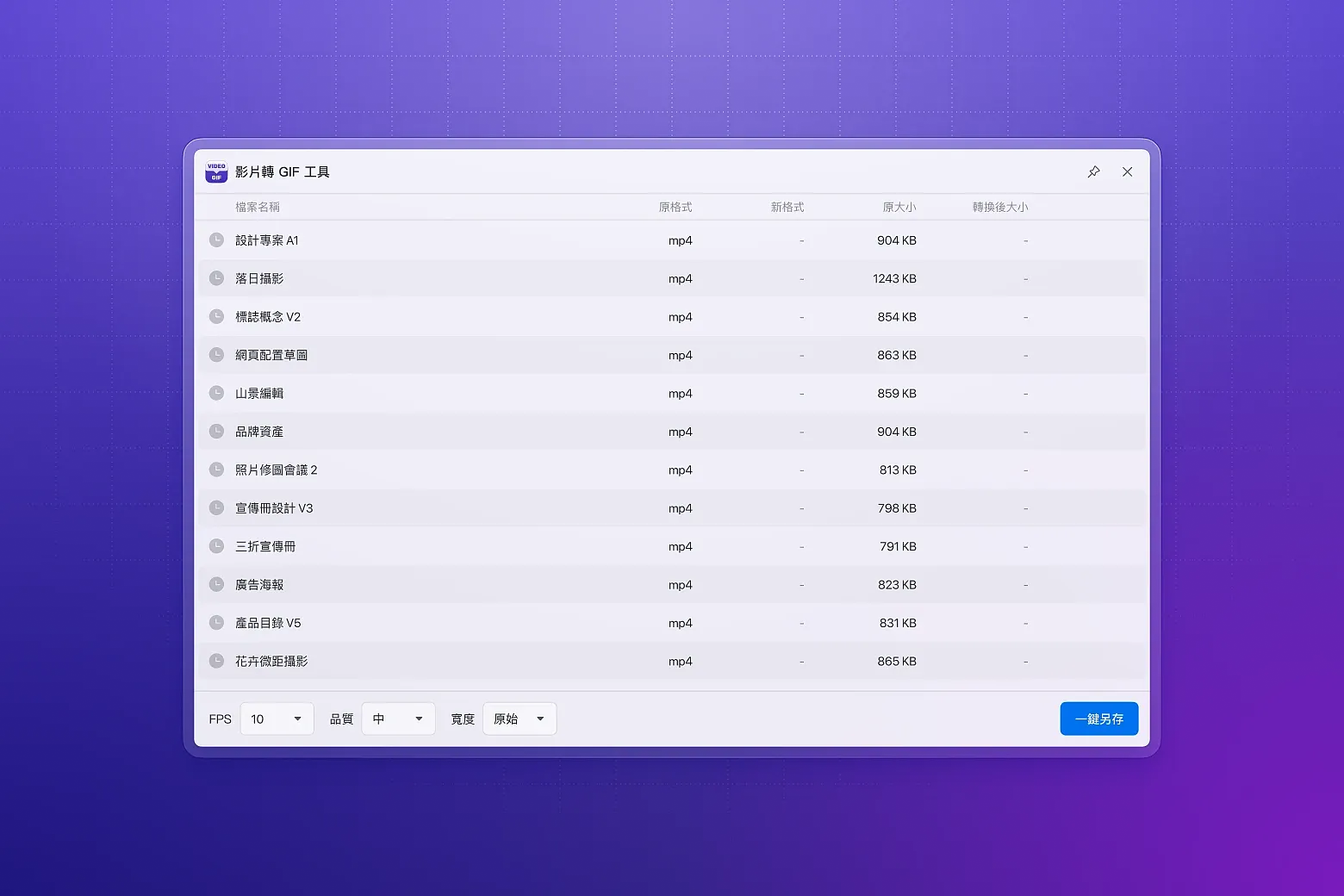Select the file name 山景編輯
The image size is (1344, 896).
pyautogui.click(x=259, y=393)
